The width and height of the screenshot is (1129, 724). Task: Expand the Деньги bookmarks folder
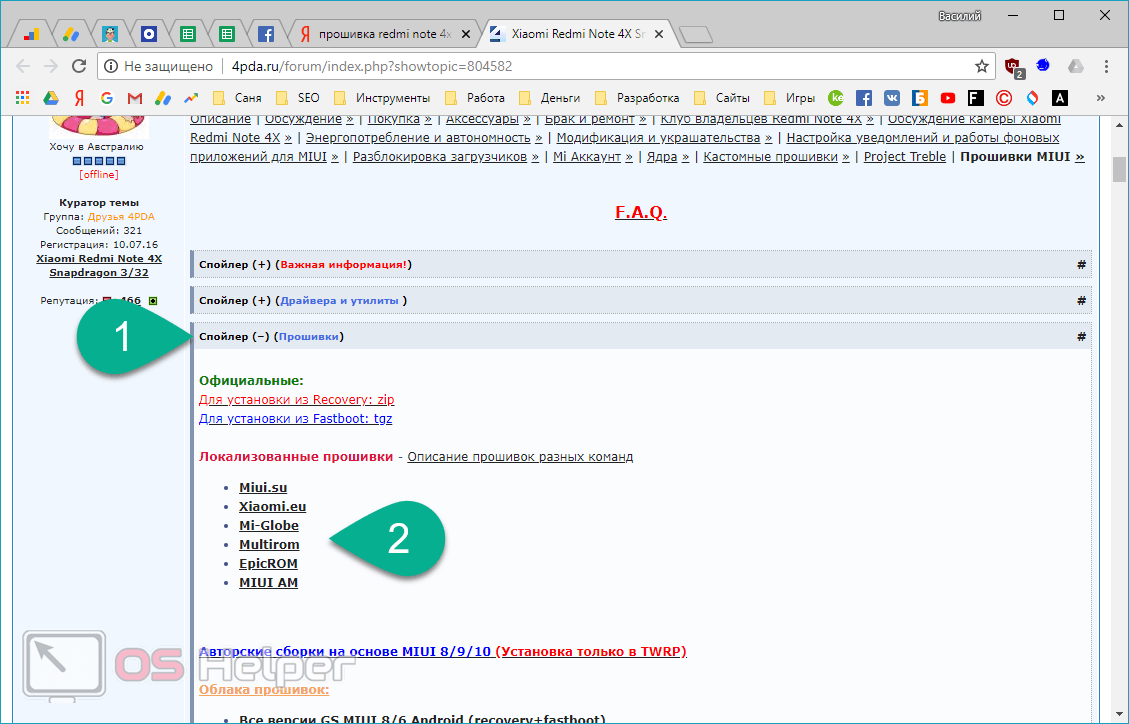pyautogui.click(x=549, y=98)
